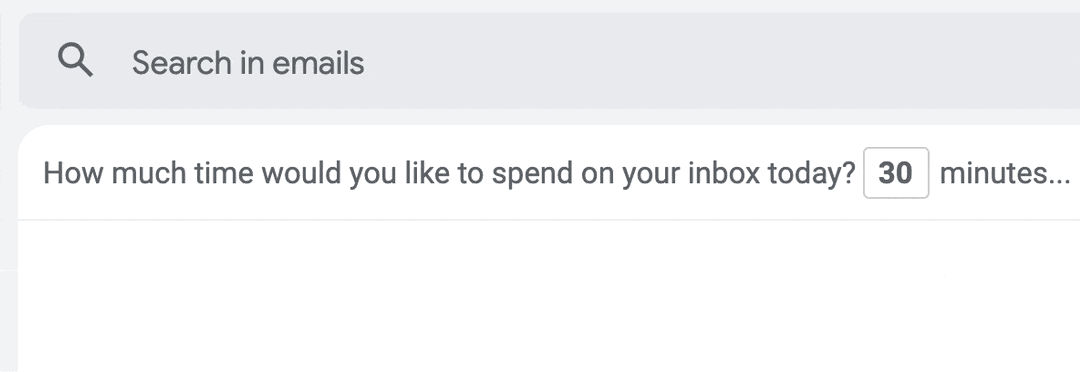Click the 'How much time' question text
1080x372 pixels.
tap(449, 173)
